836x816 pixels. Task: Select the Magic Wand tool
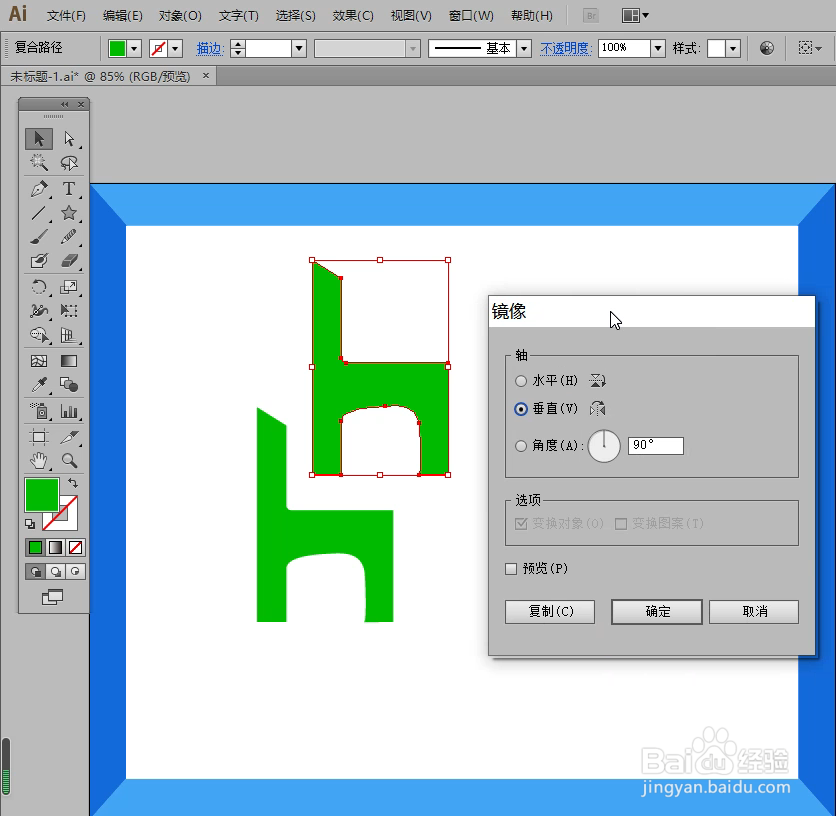38,163
